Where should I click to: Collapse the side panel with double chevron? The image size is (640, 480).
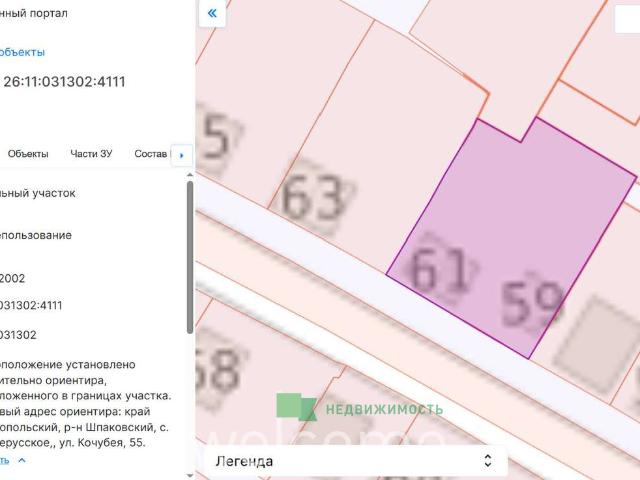[212, 13]
